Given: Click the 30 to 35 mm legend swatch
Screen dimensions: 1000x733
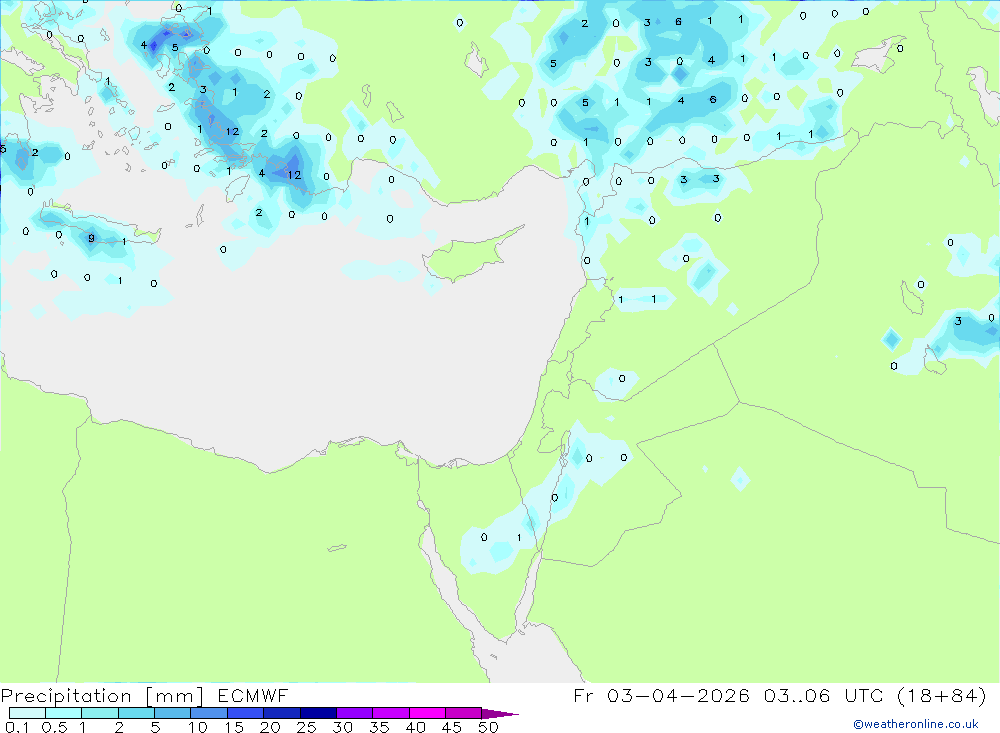Looking at the screenshot, I should point(354,713).
